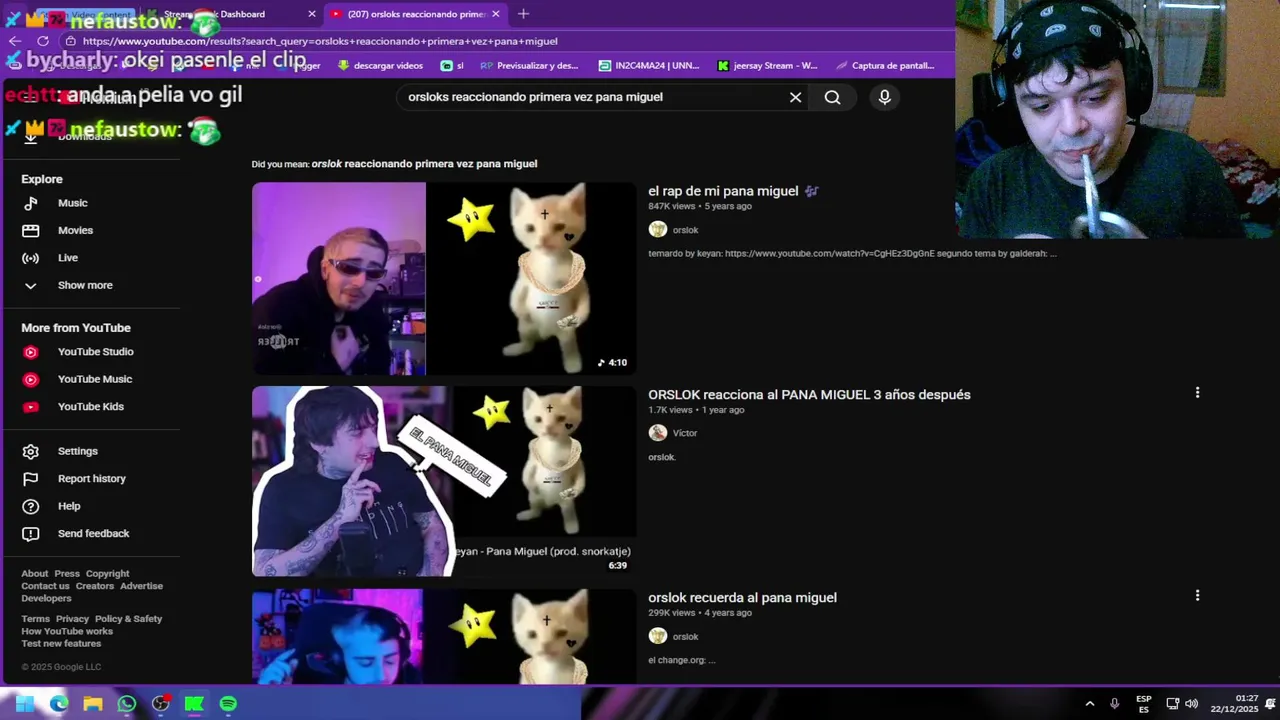
Task: Open Terms footer link
Action: [35, 619]
